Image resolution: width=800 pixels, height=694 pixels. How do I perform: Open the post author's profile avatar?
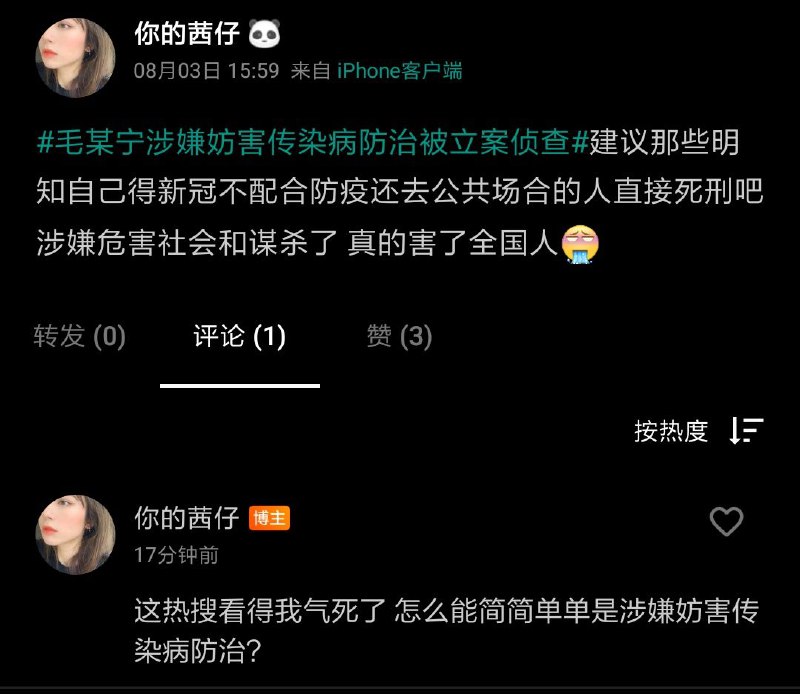click(x=75, y=58)
